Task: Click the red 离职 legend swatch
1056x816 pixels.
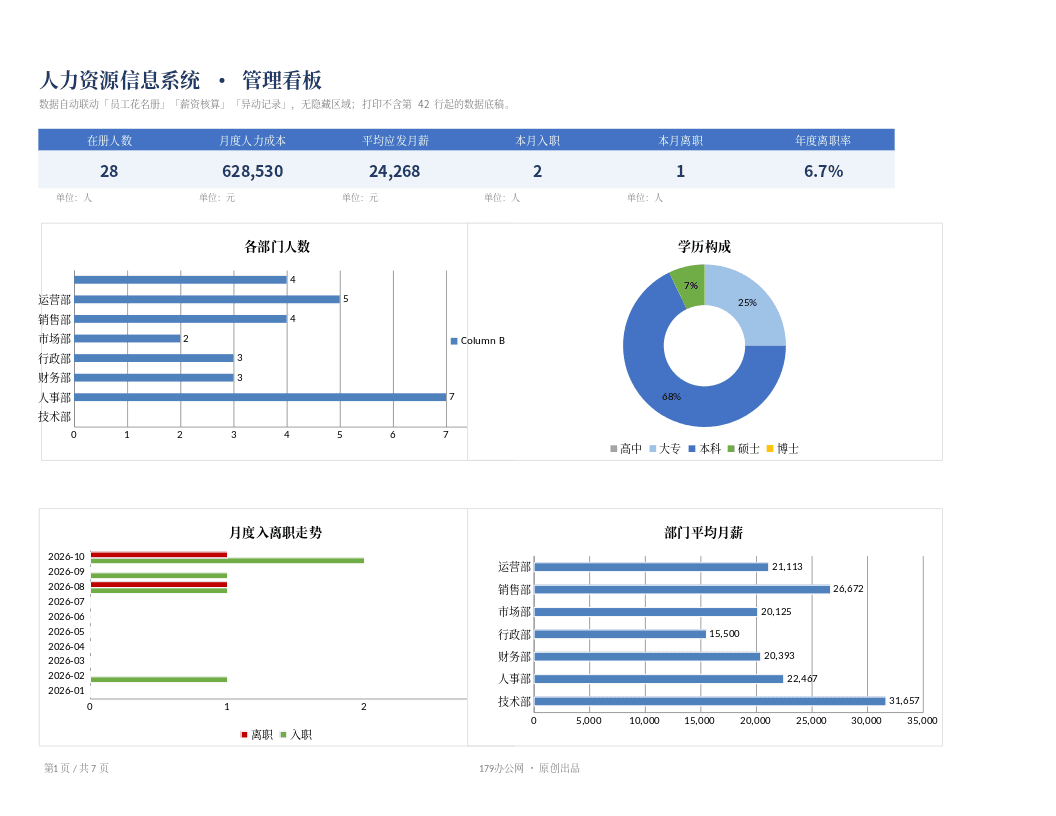Action: 244,735
